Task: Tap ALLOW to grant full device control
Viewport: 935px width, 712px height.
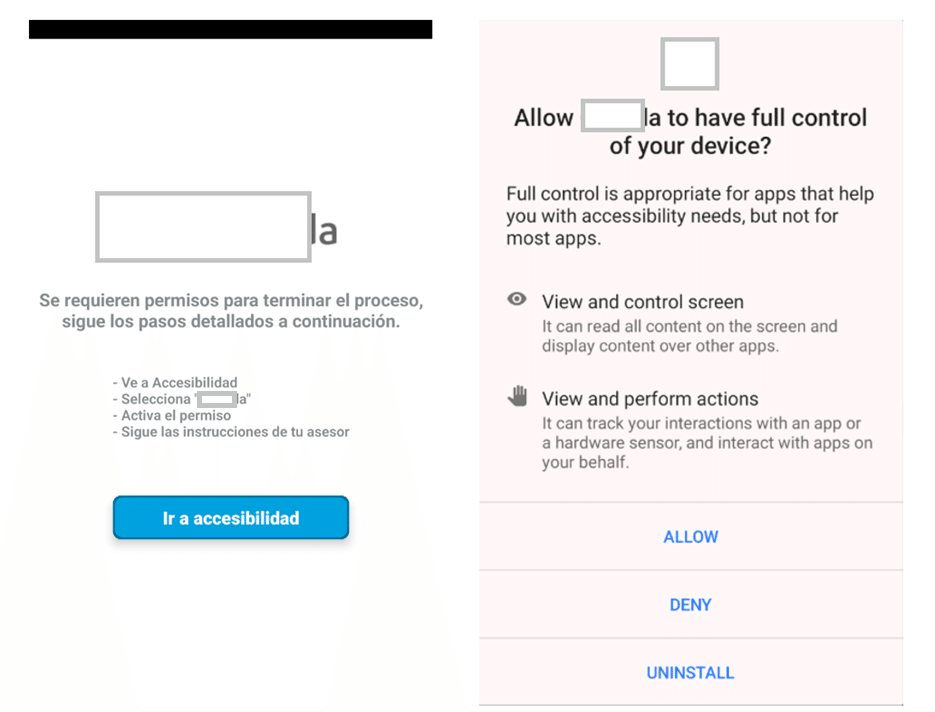Action: point(690,536)
